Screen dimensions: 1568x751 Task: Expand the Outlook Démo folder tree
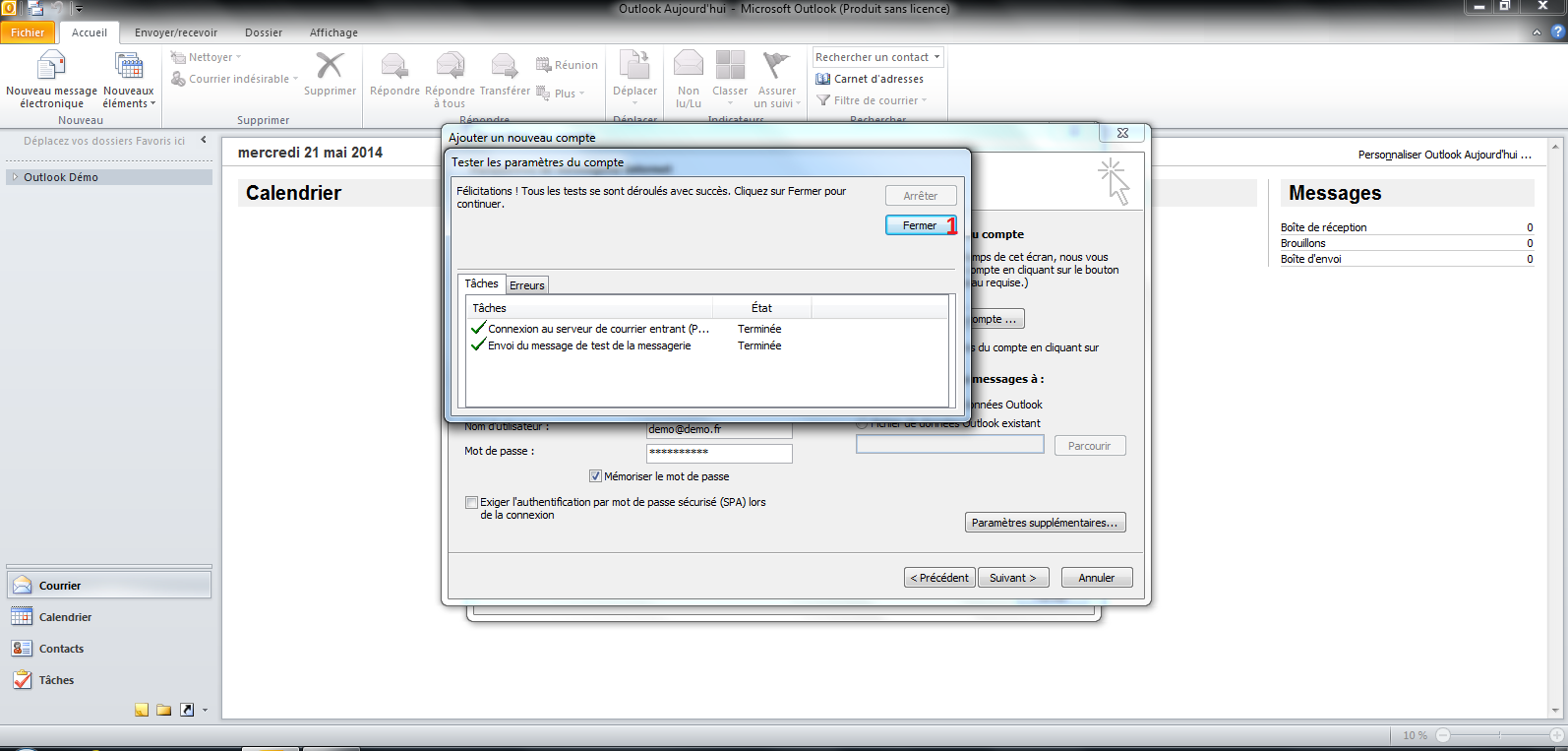point(15,177)
